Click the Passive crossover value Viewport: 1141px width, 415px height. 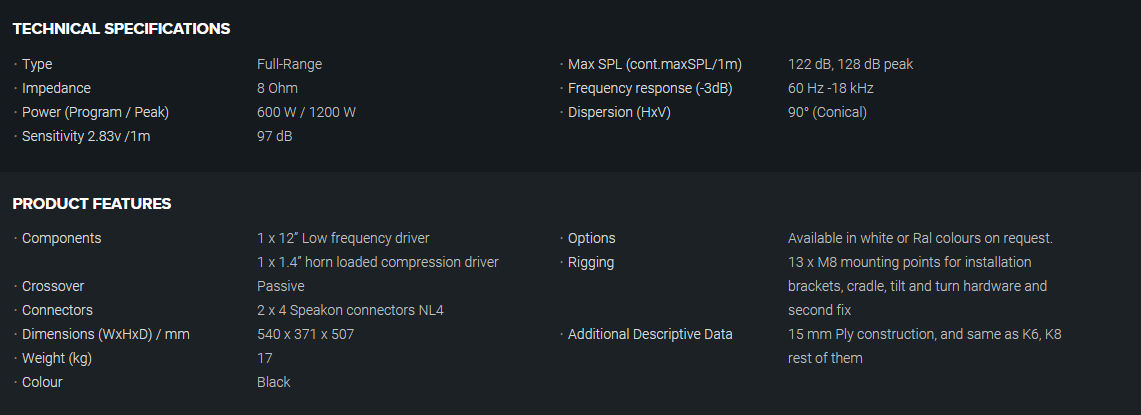[281, 286]
